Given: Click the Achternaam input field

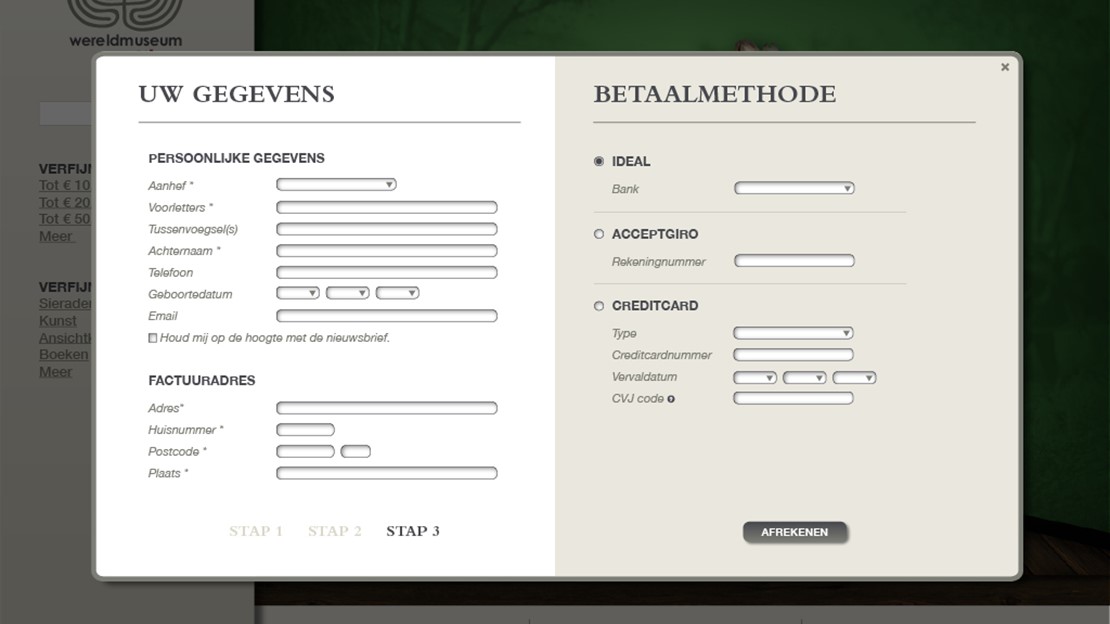Looking at the screenshot, I should point(386,251).
